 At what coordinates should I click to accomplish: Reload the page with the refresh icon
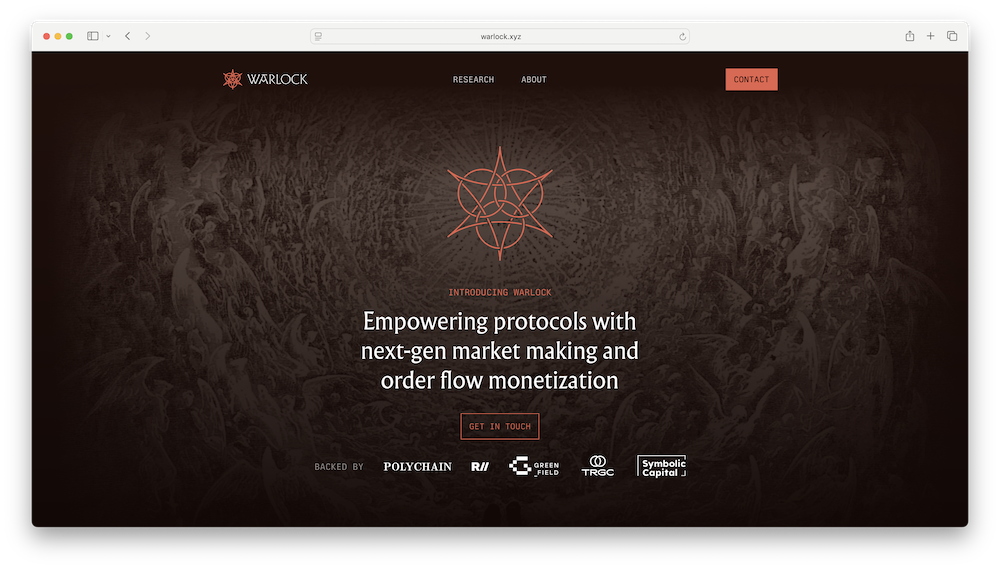pos(682,36)
